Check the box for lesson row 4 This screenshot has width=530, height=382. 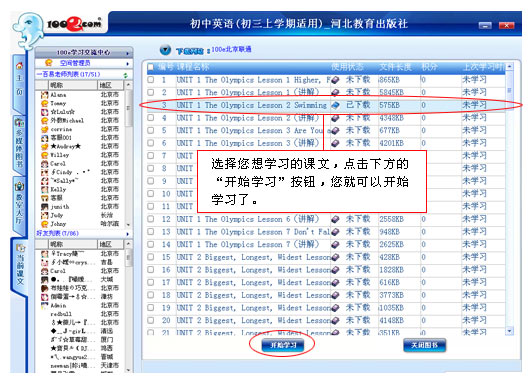[x=151, y=118]
